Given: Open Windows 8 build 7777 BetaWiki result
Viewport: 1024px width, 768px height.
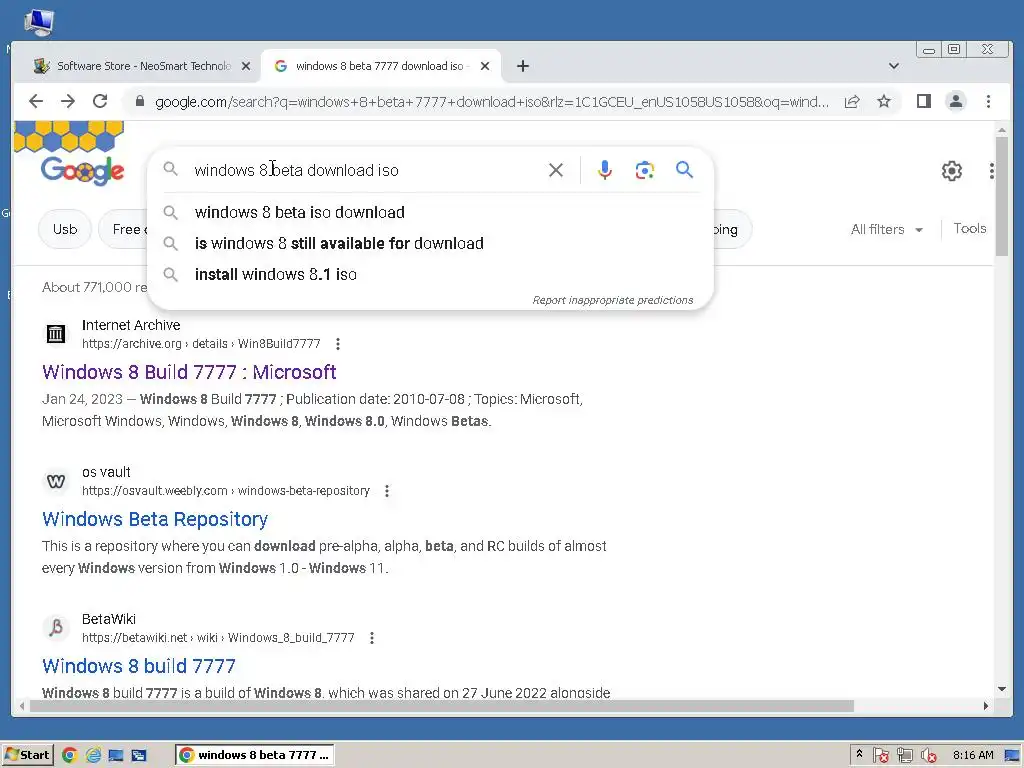Looking at the screenshot, I should [x=138, y=666].
